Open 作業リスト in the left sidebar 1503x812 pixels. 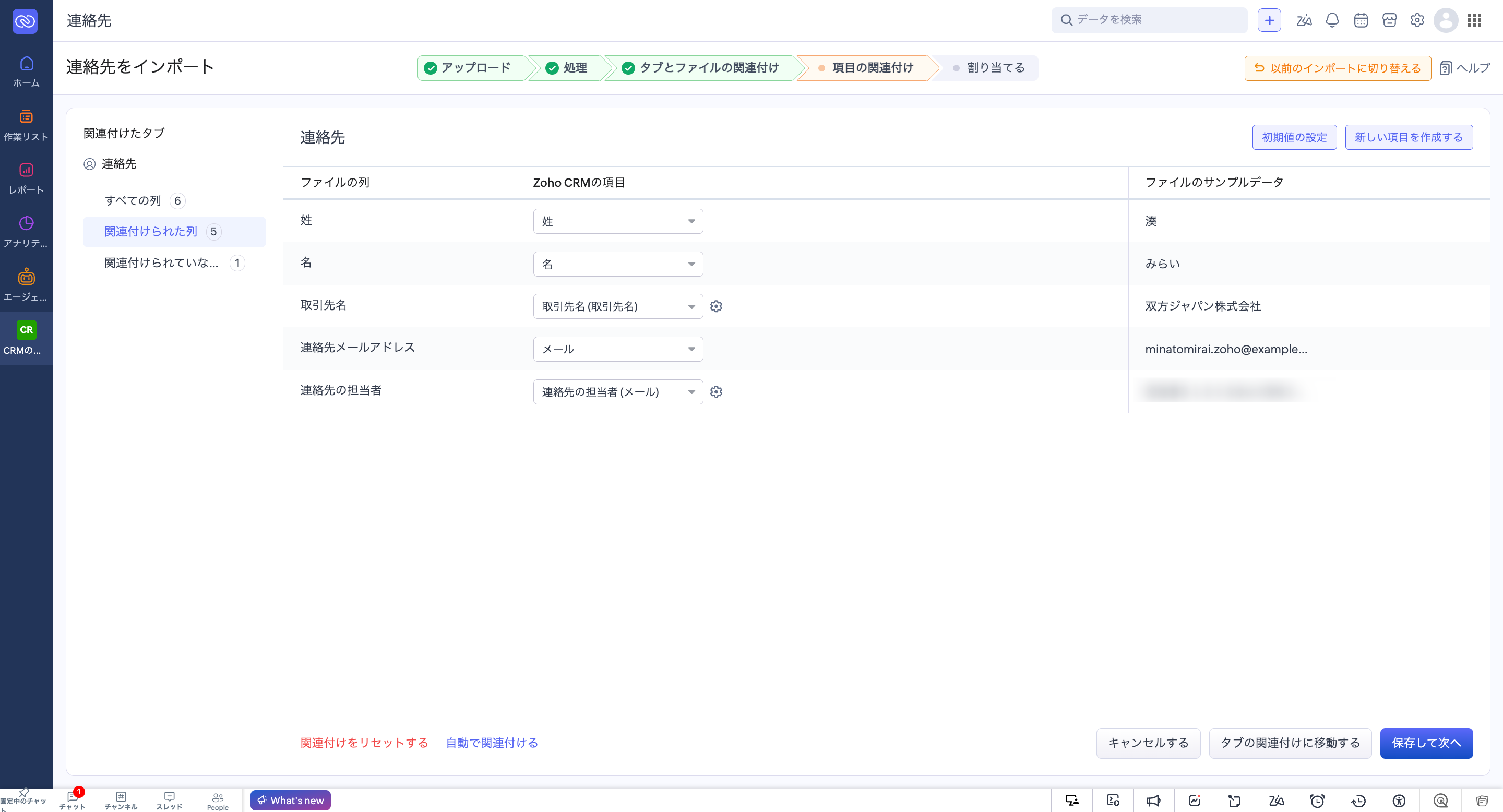coord(26,125)
